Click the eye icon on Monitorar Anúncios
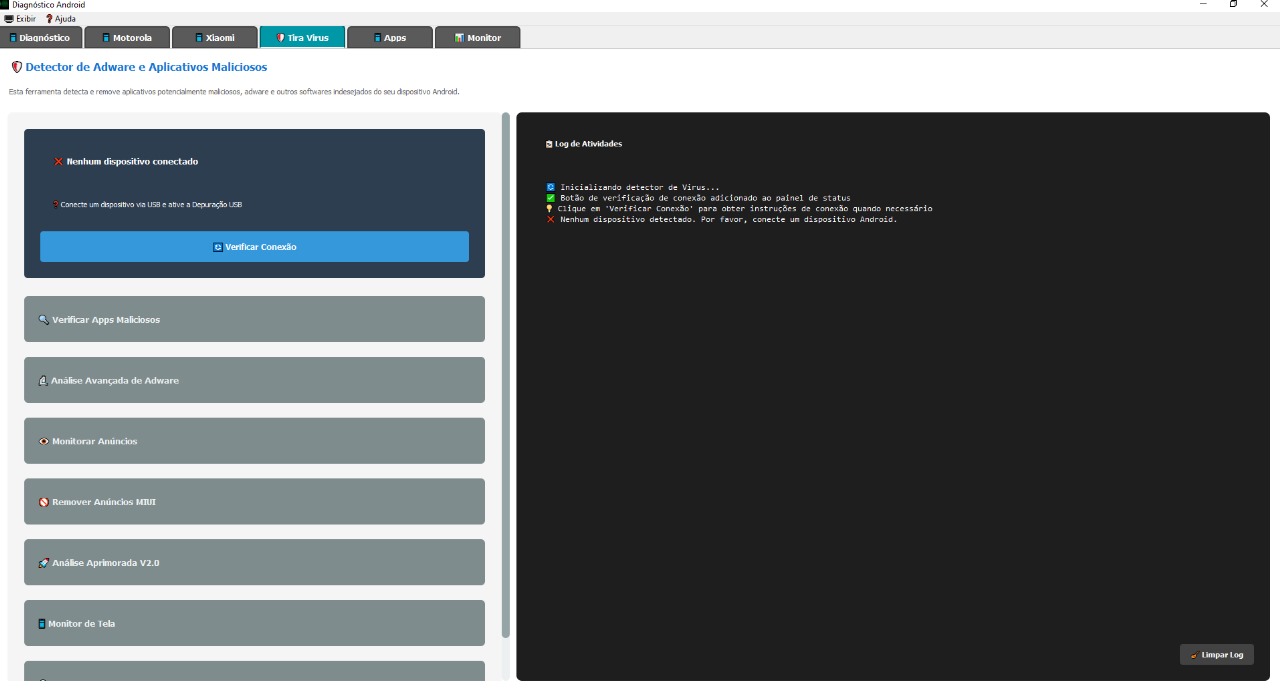 [44, 441]
